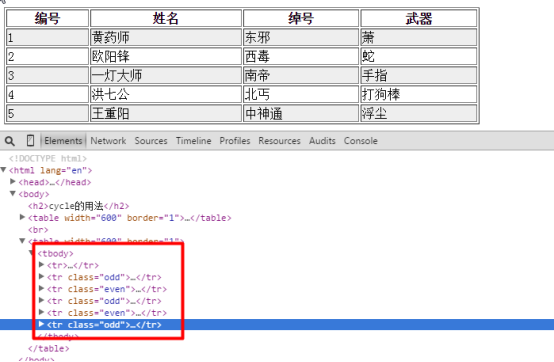The height and width of the screenshot is (362, 554).
Task: Click the cell 黄药师
Action: point(166,37)
